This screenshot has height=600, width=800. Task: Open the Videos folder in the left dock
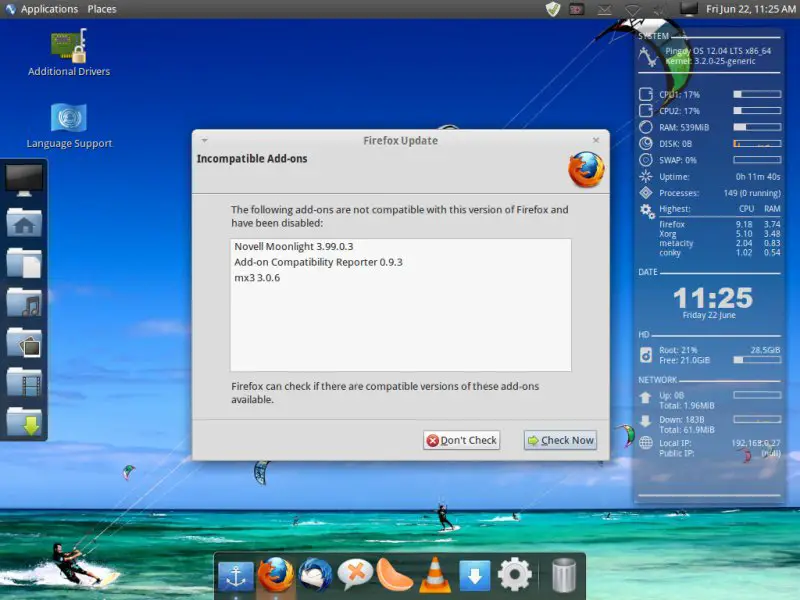pos(23,382)
